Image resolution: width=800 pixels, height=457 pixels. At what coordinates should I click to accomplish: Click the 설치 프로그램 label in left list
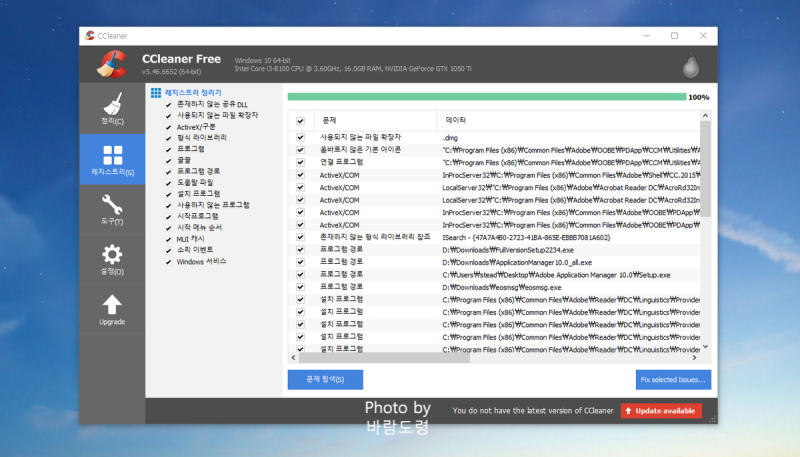198,194
